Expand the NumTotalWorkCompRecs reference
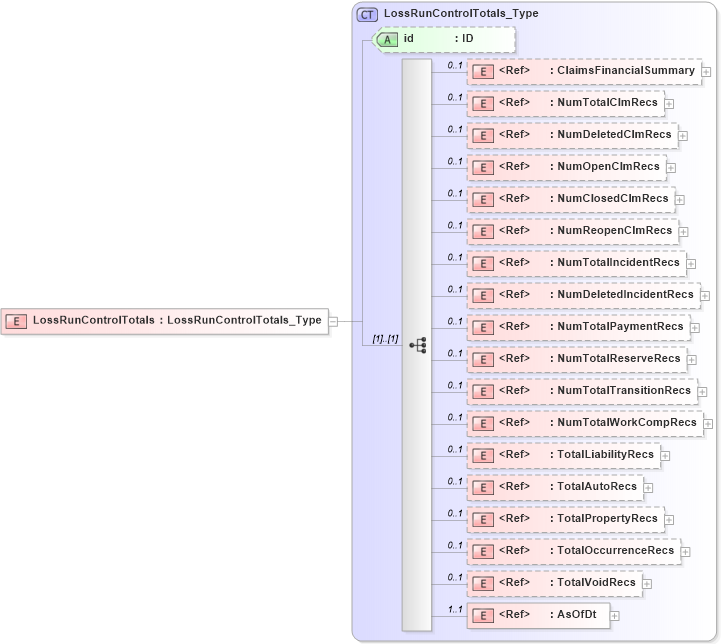The height and width of the screenshot is (644, 721). pos(708,424)
